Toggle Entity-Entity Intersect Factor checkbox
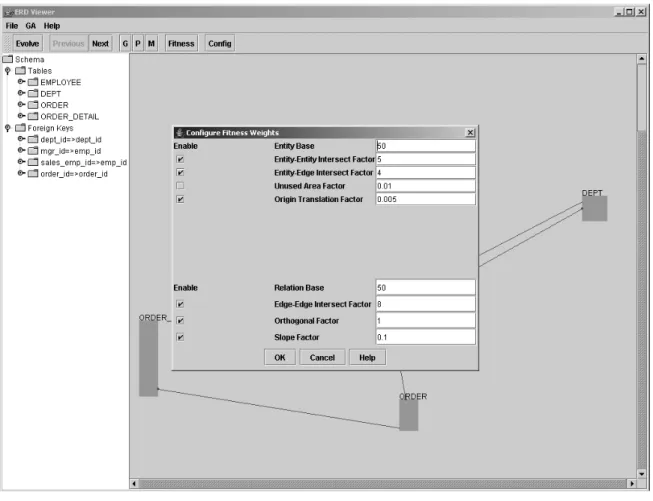Viewport: 653px width, 501px height. pos(180,159)
